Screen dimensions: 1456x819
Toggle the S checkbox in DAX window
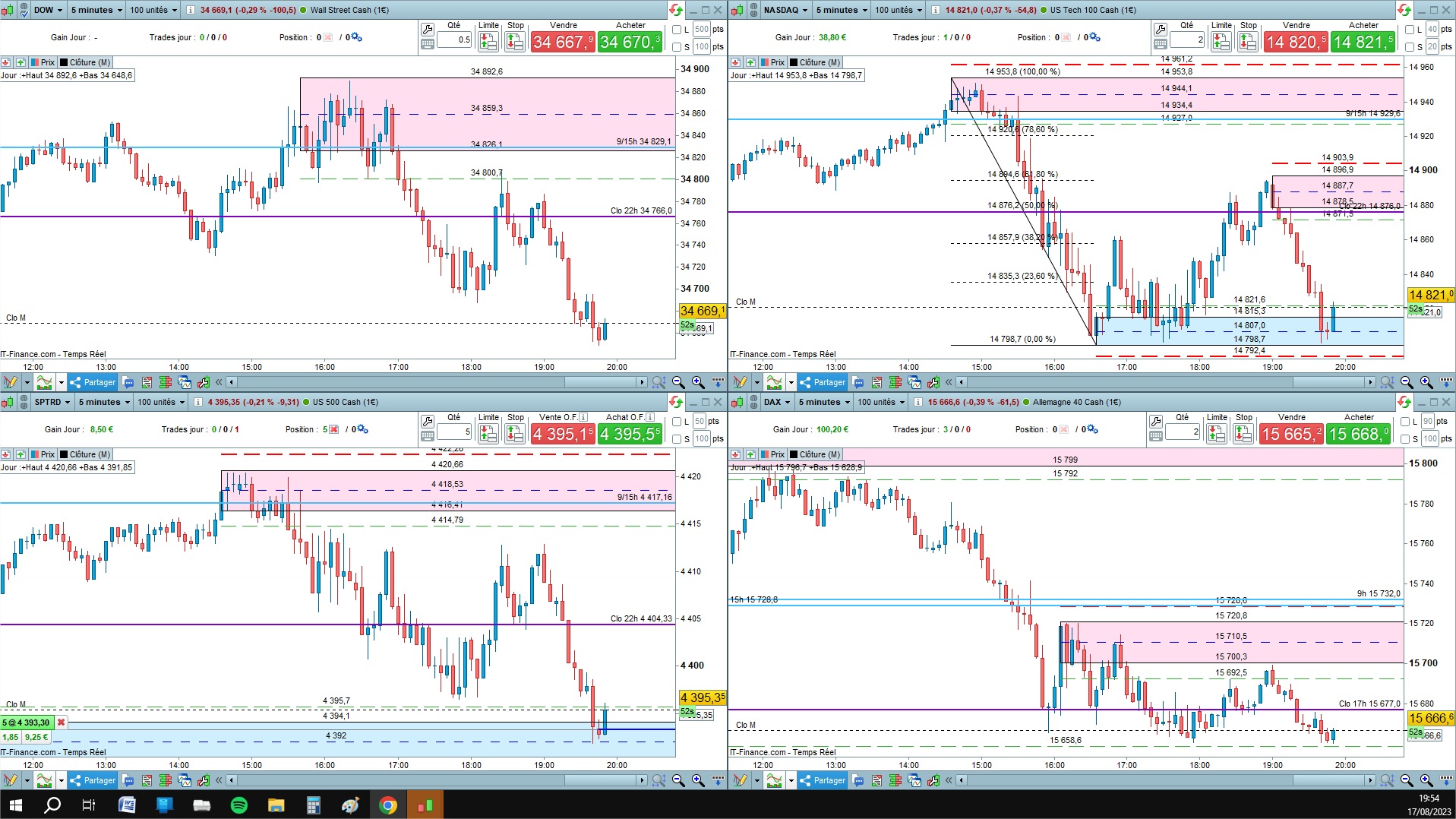1405,439
